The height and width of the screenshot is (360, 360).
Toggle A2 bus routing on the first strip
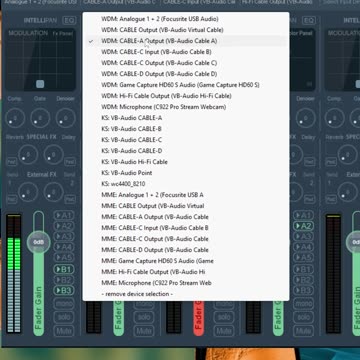pos(64,226)
